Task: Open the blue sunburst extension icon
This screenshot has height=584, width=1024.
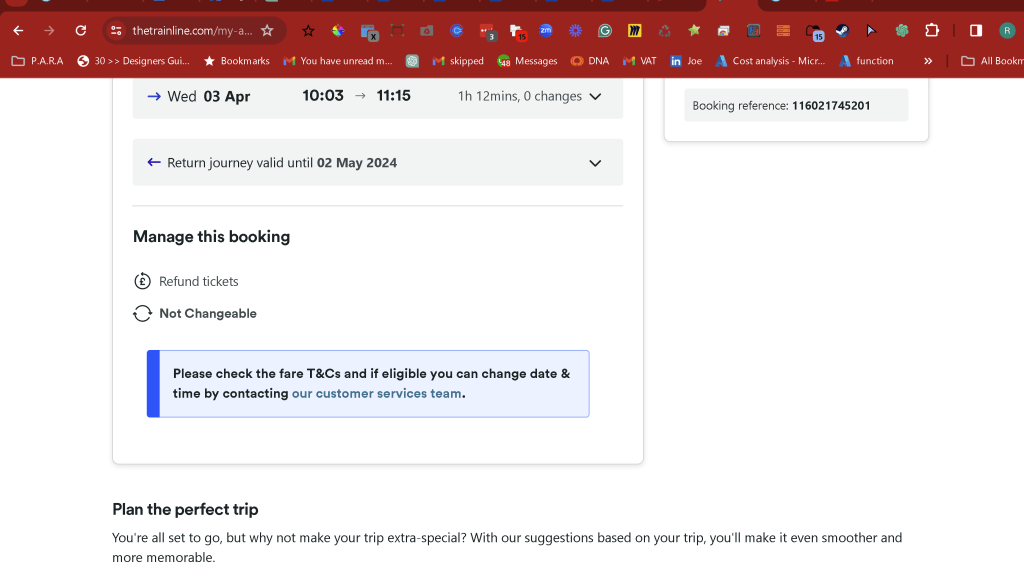Action: (575, 31)
